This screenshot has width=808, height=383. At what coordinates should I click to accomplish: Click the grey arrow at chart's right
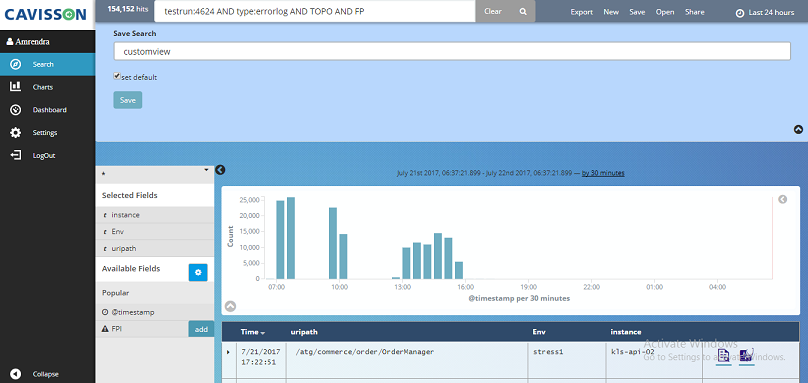(x=782, y=199)
